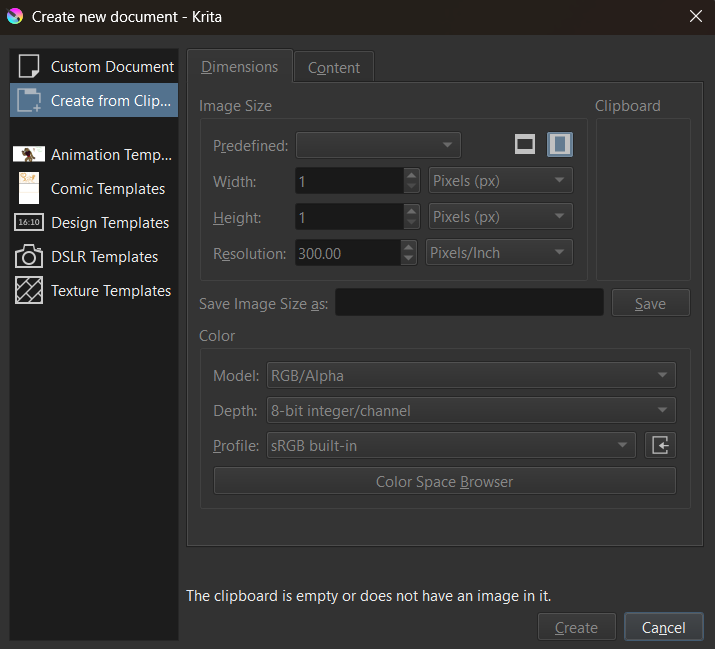Toggle landscape orientation button

point(525,145)
